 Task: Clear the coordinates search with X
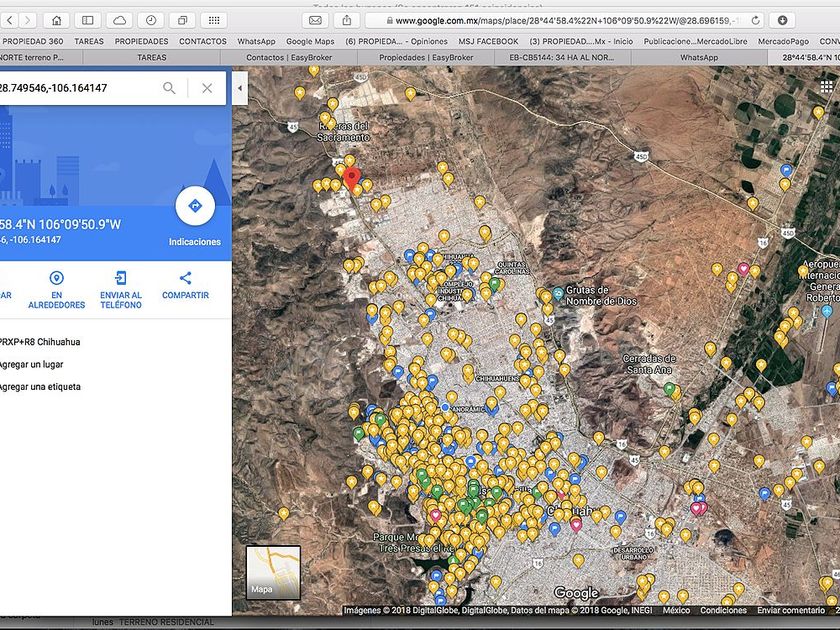pyautogui.click(x=207, y=88)
